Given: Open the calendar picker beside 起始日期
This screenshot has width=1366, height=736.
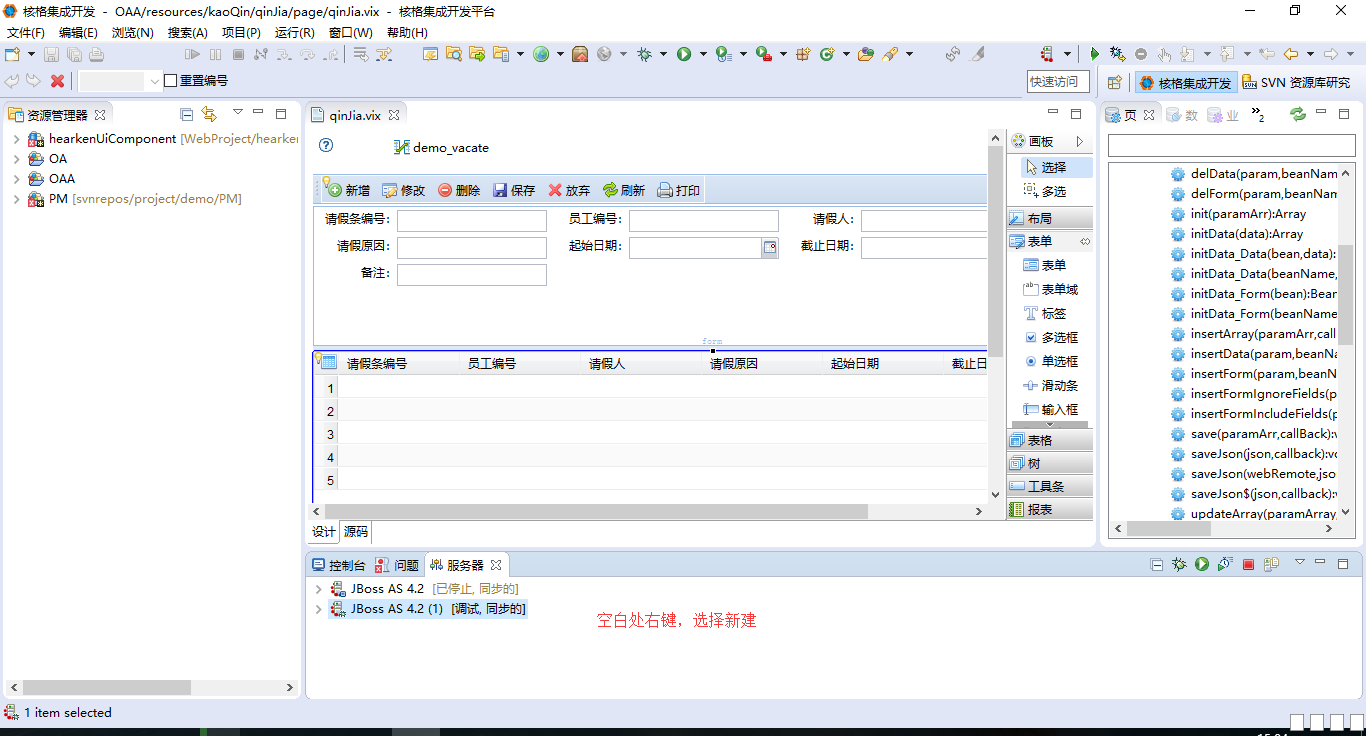Looking at the screenshot, I should (769, 248).
